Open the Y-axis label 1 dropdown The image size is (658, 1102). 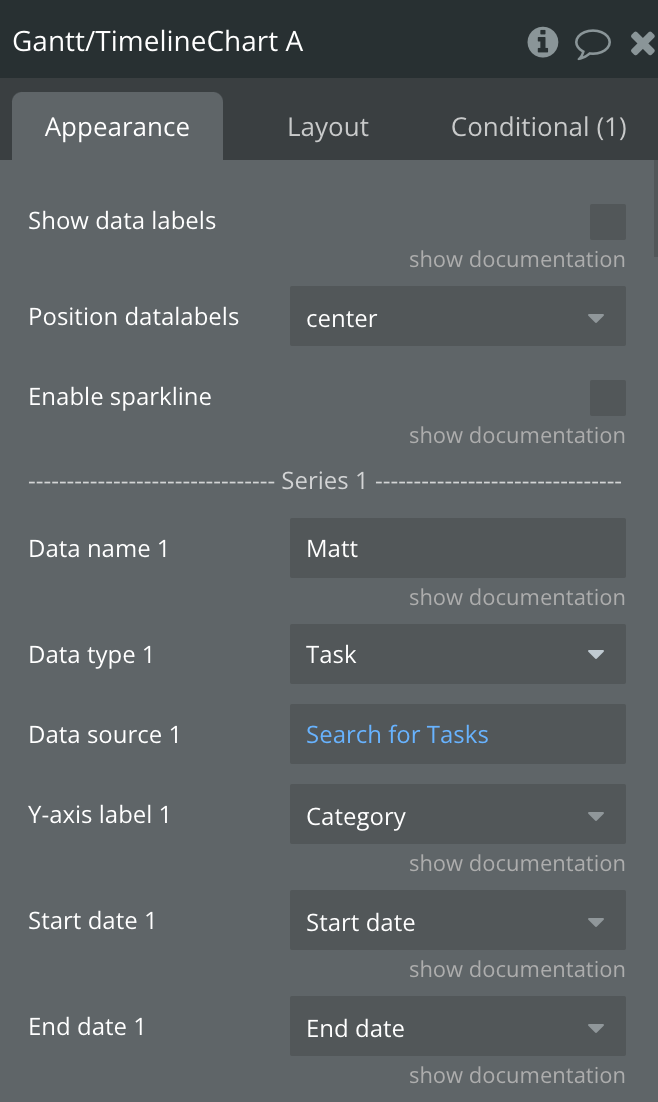click(457, 815)
